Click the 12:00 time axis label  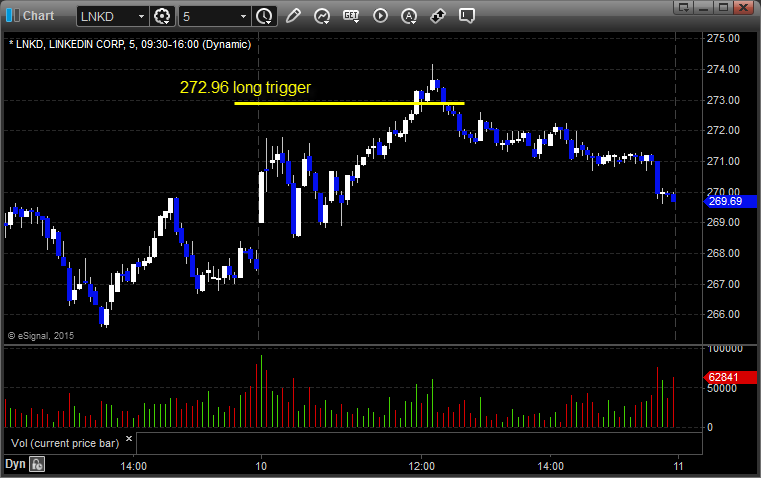421,466
